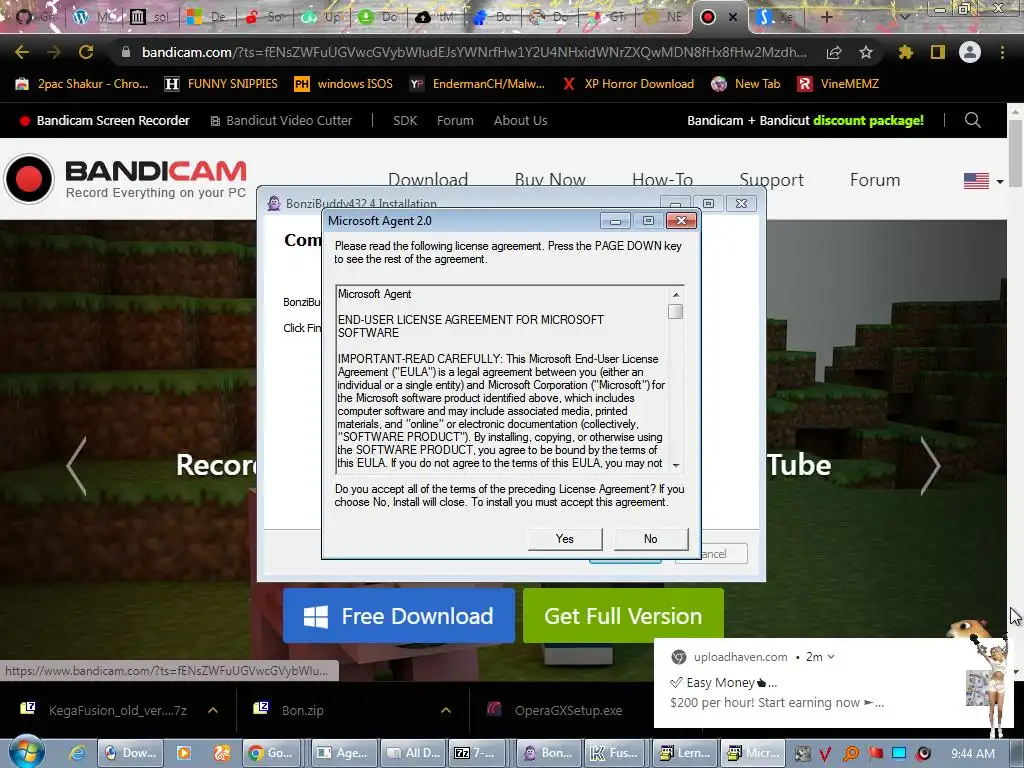Open the SDK top bar link

(405, 120)
